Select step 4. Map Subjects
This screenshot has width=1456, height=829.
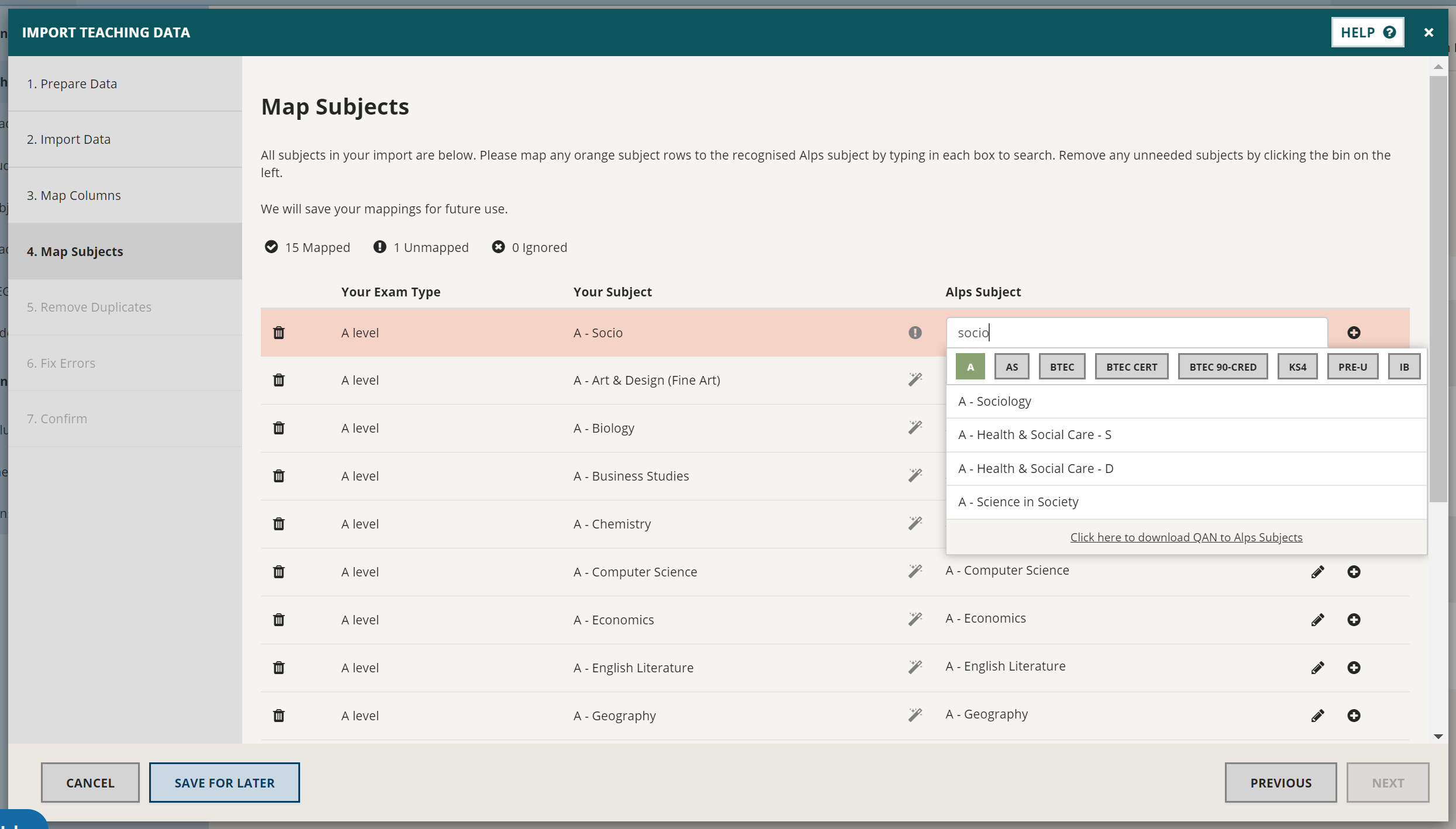click(x=125, y=251)
